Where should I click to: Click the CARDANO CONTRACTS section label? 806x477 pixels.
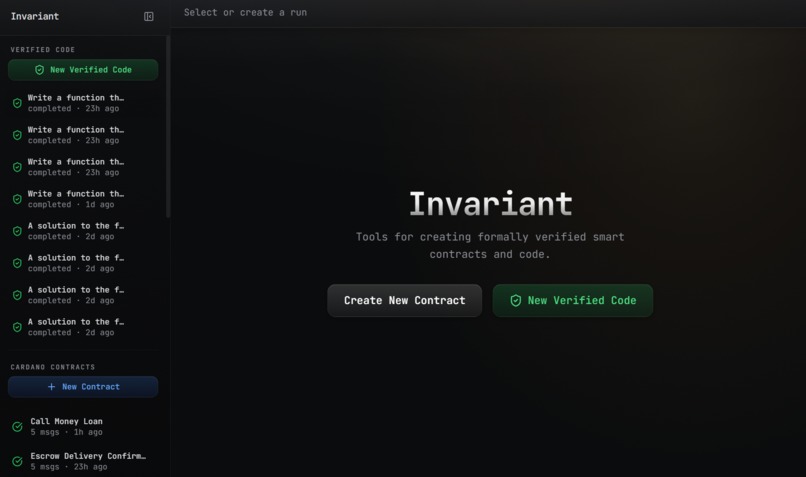pyautogui.click(x=52, y=367)
